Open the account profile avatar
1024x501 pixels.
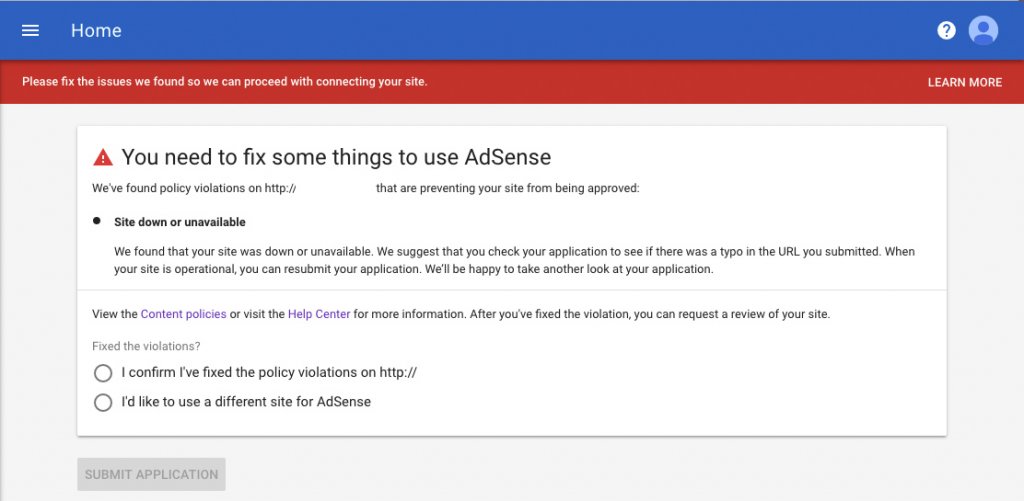983,31
